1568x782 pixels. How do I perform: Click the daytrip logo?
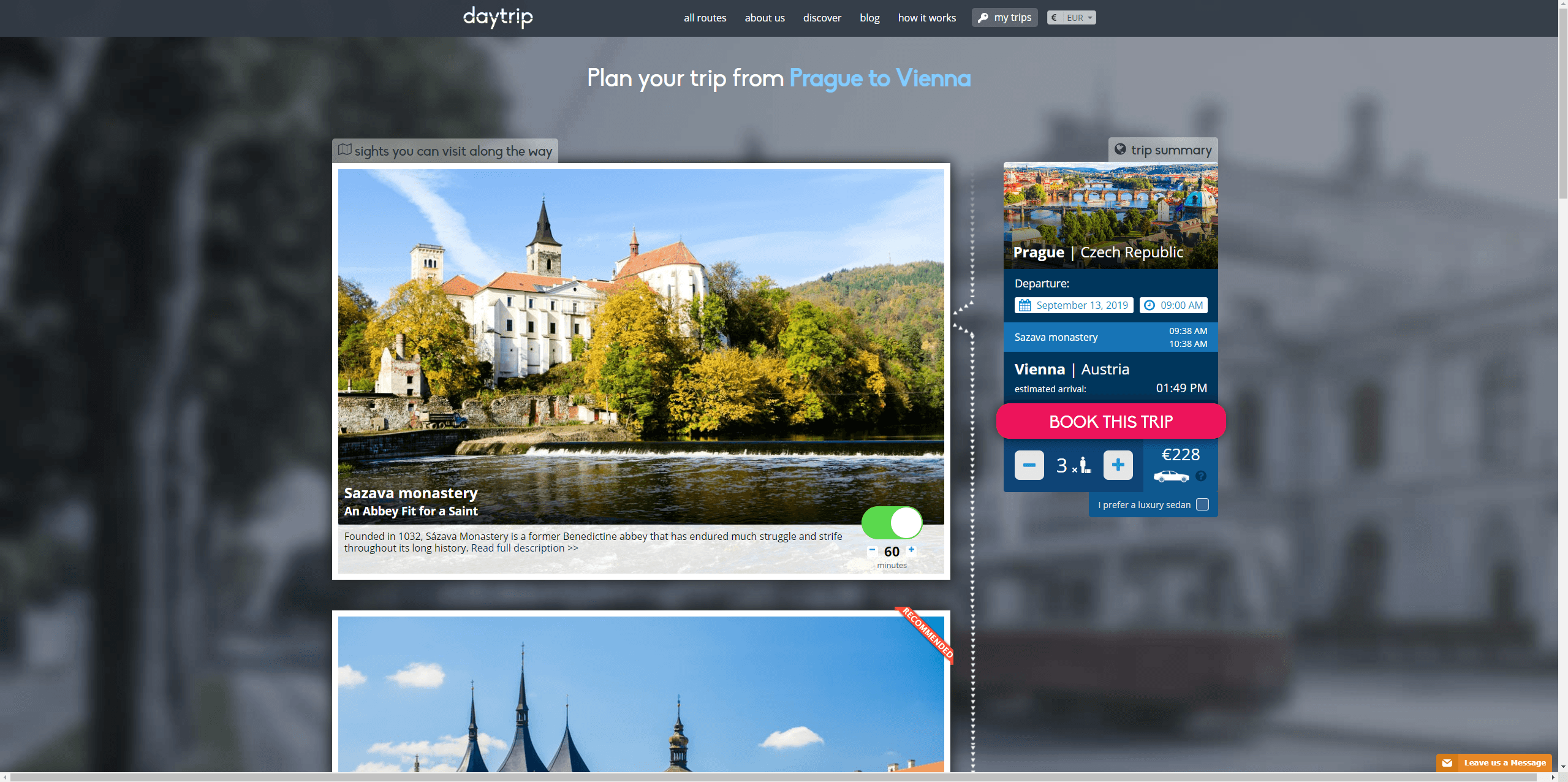[x=498, y=17]
